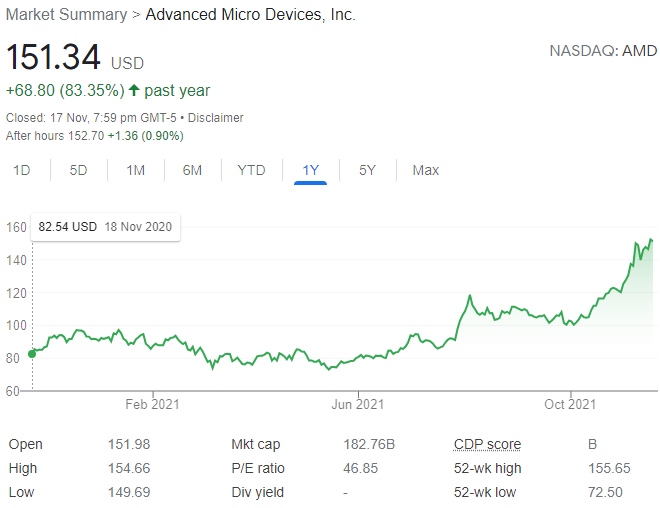Screen dimensions: 660x508
Task: Click the Oct 2021 axis label
Action: [570, 404]
